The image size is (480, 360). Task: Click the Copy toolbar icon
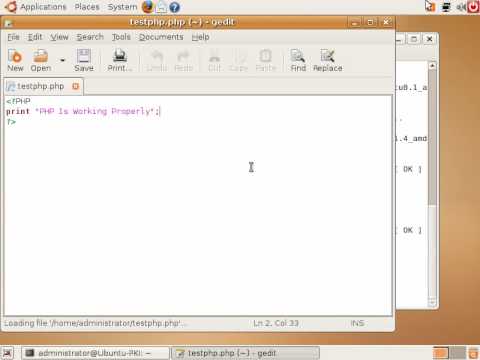[x=238, y=60]
